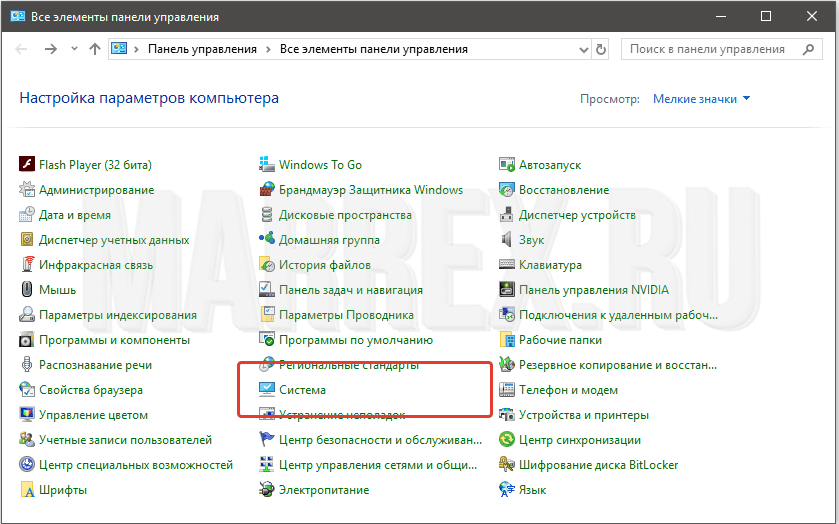Open Центр безопасности и обслуживания link
839x524 pixels.
point(380,440)
